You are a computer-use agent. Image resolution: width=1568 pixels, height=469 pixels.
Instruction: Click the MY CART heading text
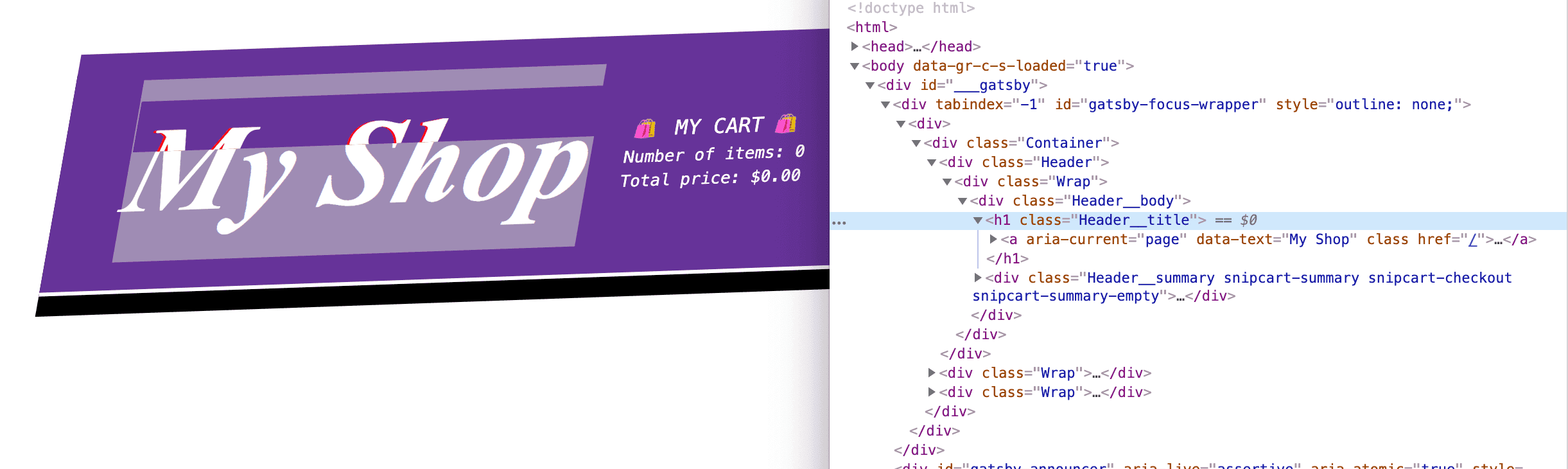click(719, 126)
